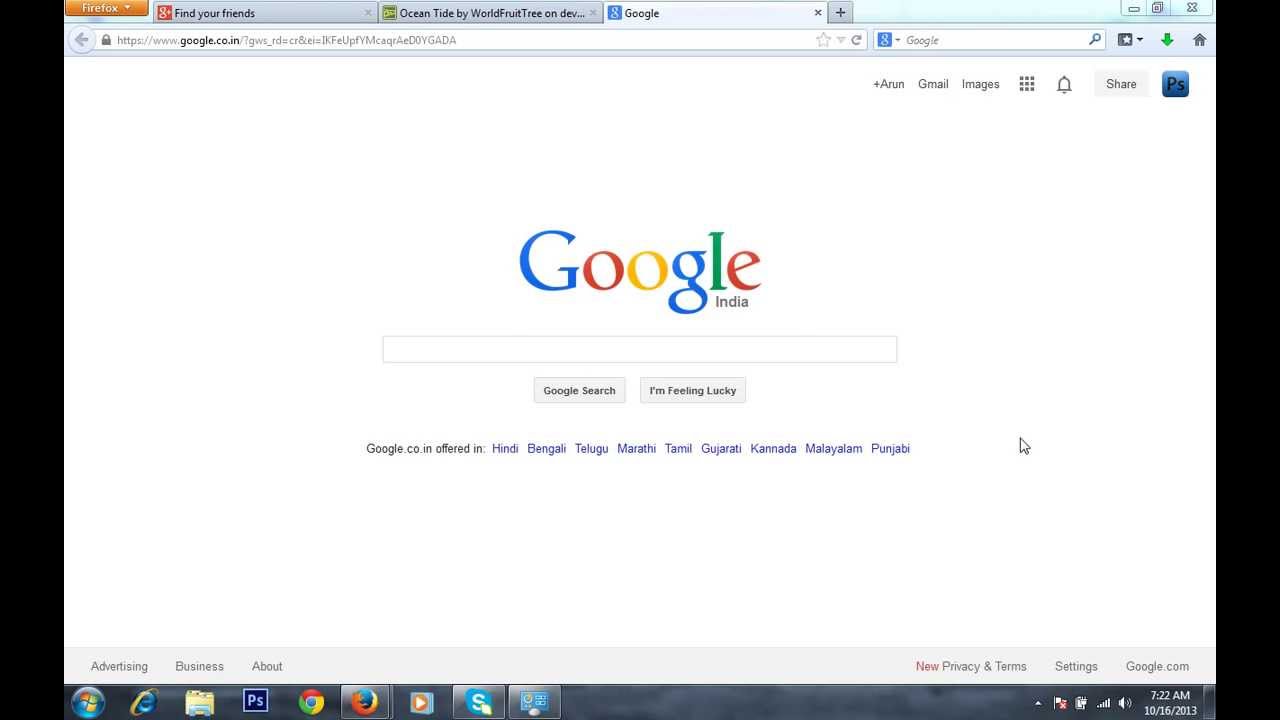1280x720 pixels.
Task: Open the Business footer link
Action: (x=199, y=666)
